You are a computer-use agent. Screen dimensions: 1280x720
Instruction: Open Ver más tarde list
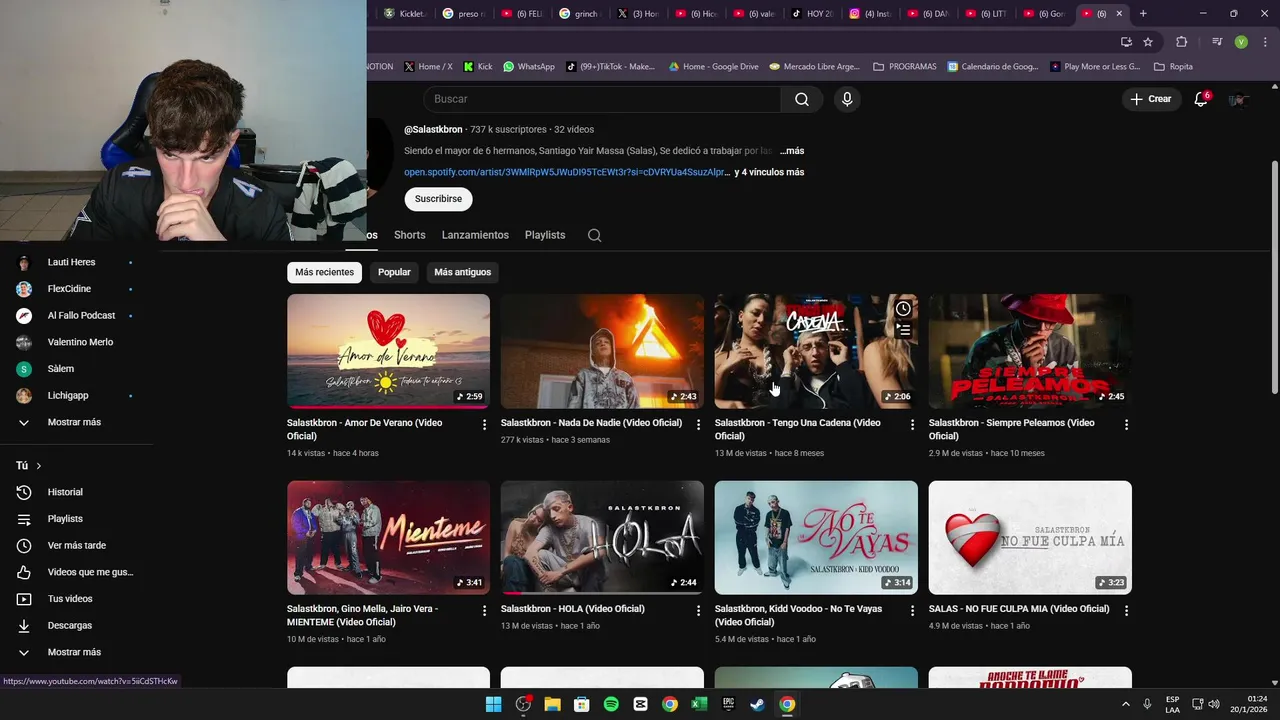(76, 545)
